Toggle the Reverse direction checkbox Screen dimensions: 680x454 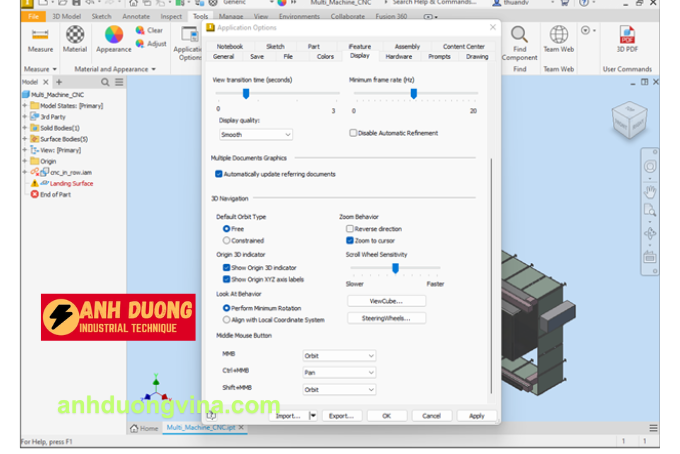pyautogui.click(x=350, y=229)
